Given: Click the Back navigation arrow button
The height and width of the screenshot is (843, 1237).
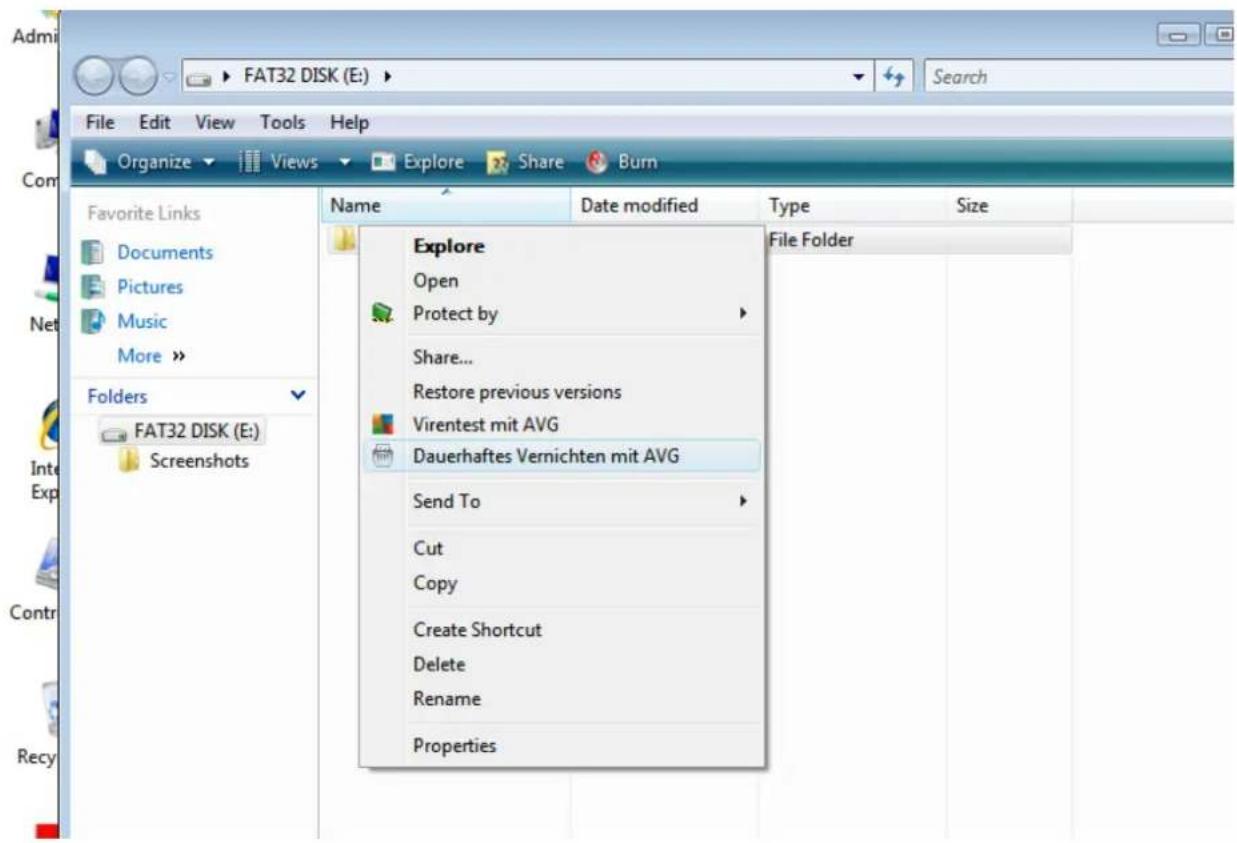Looking at the screenshot, I should coord(97,76).
